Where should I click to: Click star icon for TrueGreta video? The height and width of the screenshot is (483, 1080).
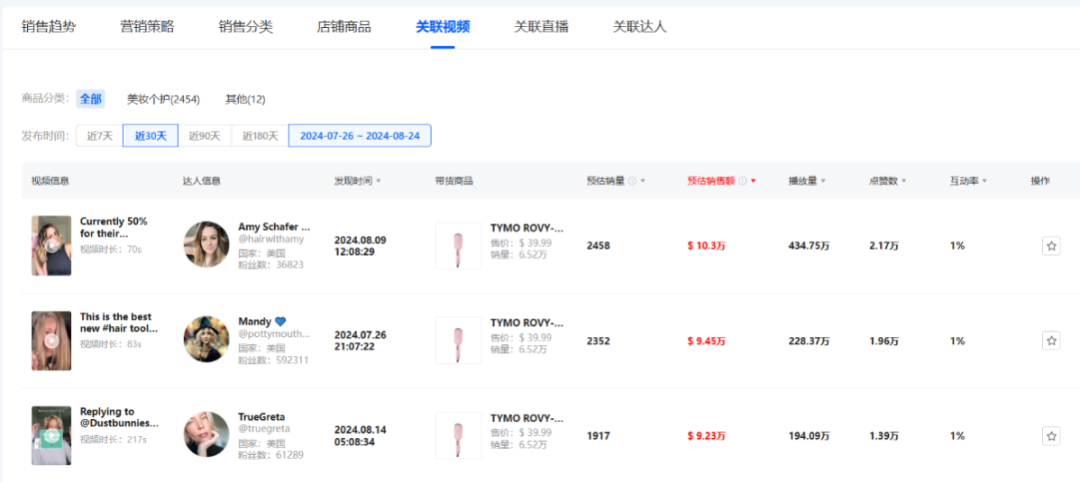click(x=1051, y=436)
